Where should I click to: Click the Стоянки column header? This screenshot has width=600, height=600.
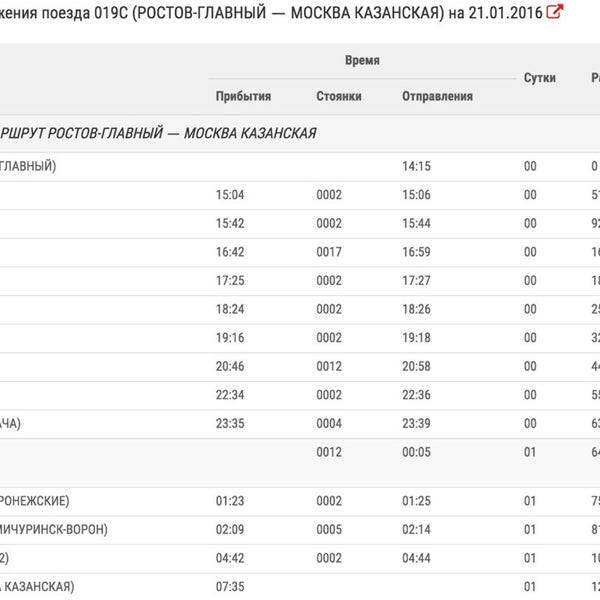click(x=339, y=96)
